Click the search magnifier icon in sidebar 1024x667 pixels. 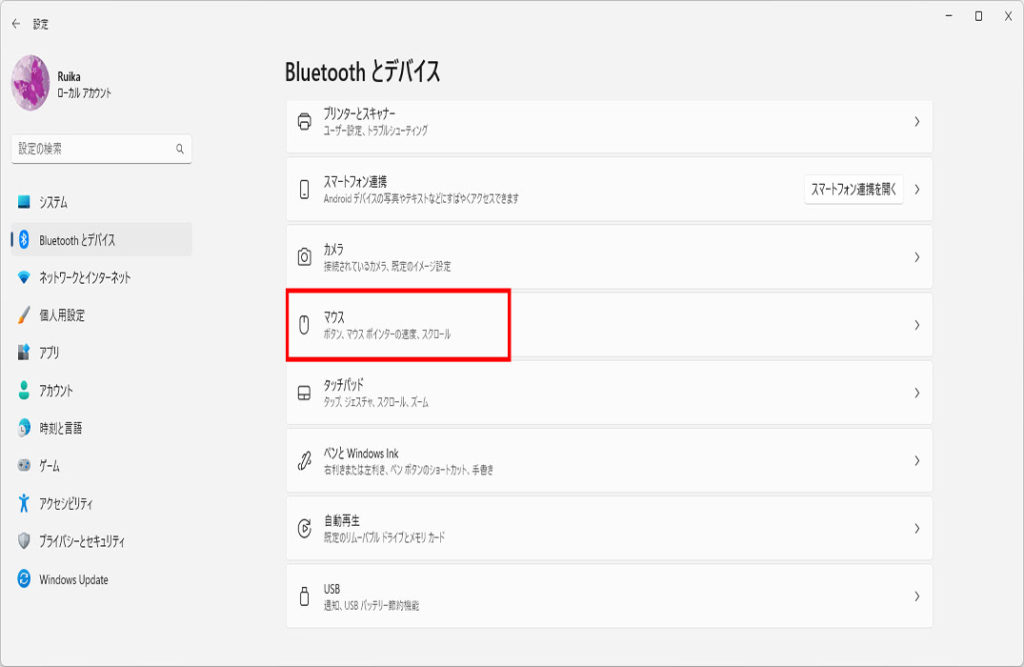pyautogui.click(x=180, y=149)
